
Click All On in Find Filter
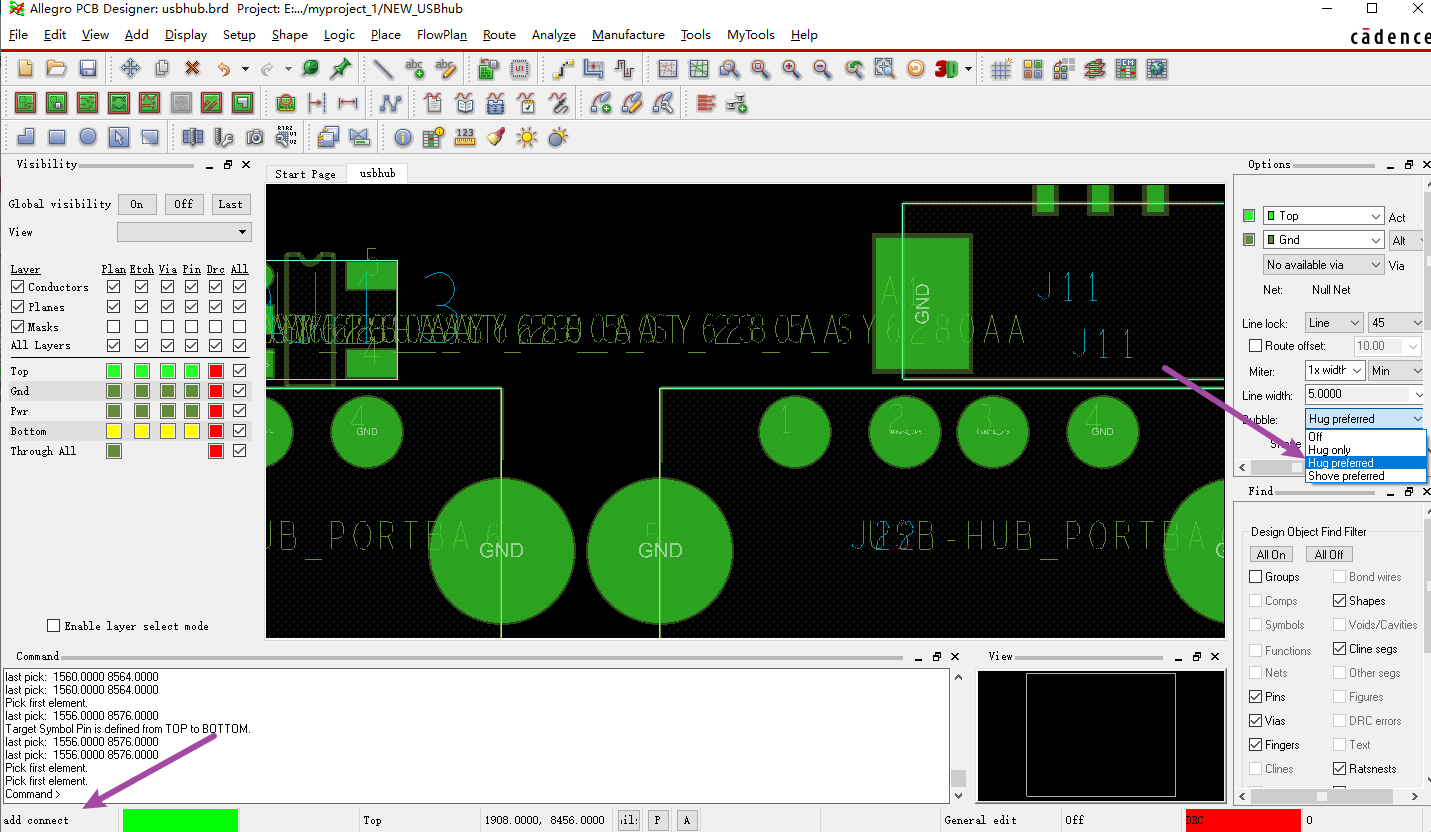1271,554
